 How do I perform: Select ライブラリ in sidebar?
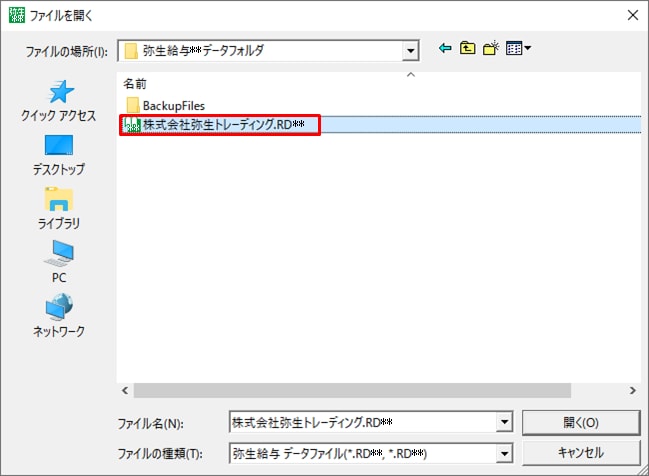pos(59,209)
